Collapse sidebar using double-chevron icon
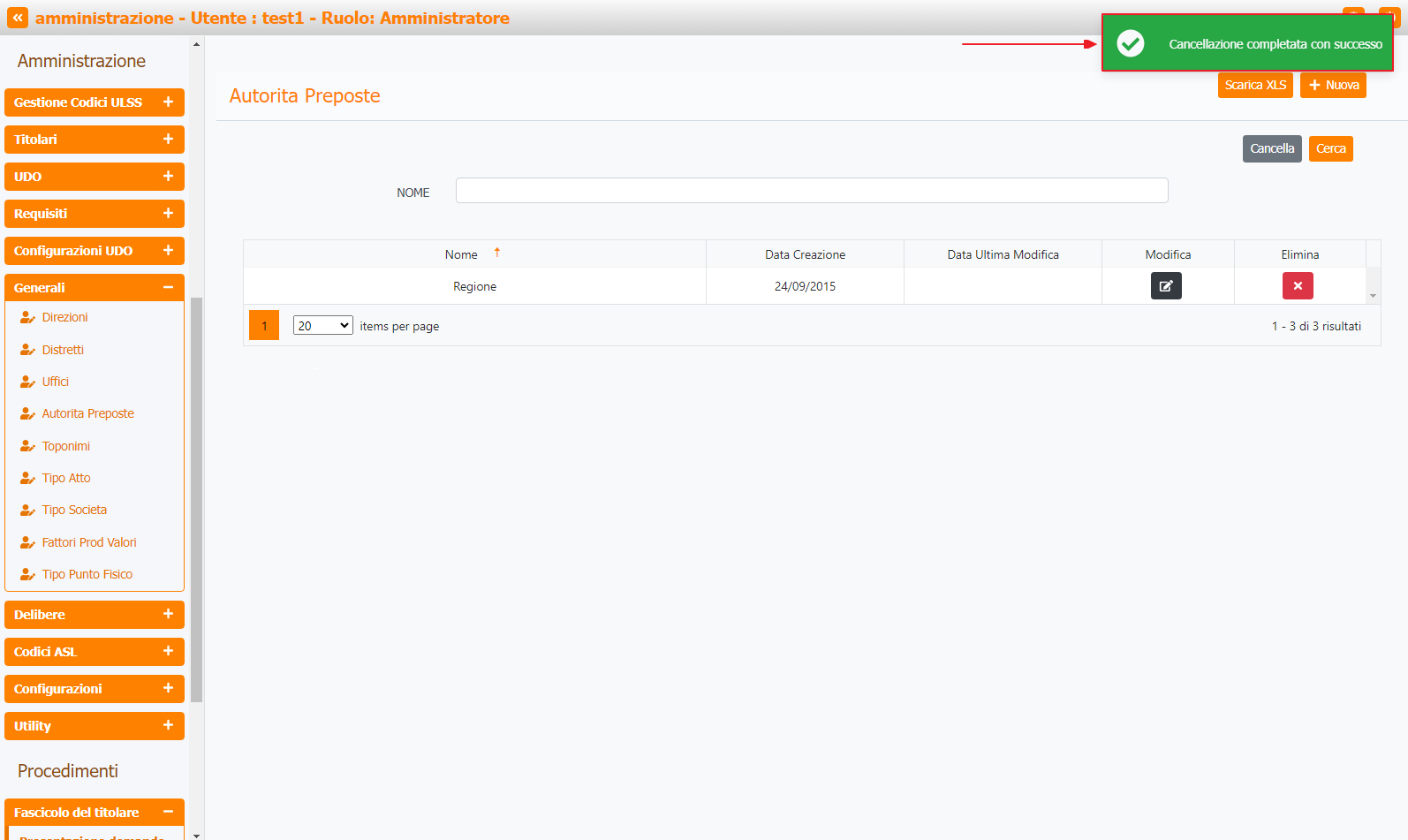This screenshot has width=1408, height=840. click(x=18, y=18)
